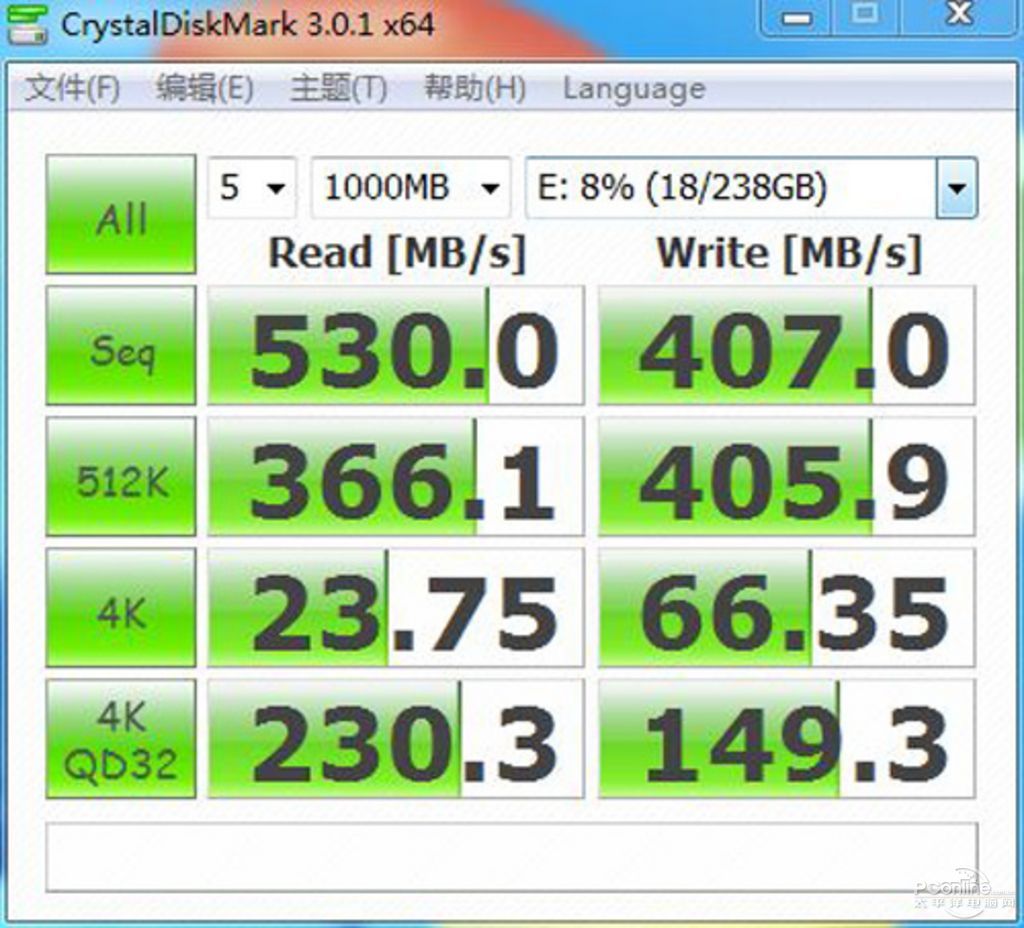This screenshot has height=928, width=1024.
Task: Click the Read [MB/s] column header
Action: pyautogui.click(x=397, y=253)
